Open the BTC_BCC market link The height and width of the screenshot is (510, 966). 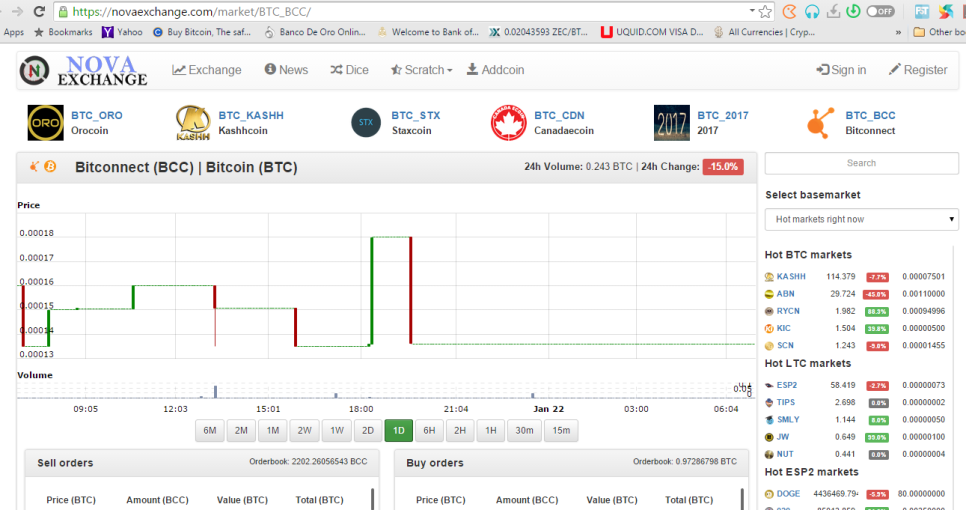[871, 115]
